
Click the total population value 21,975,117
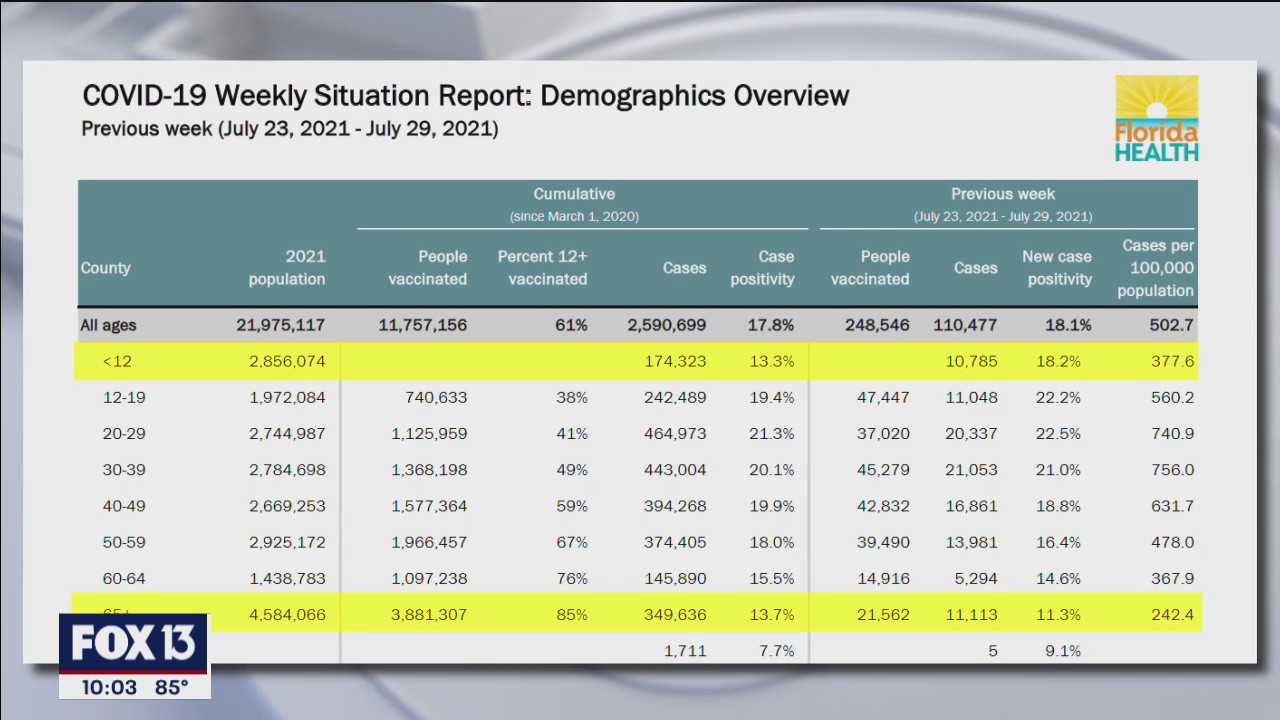(281, 325)
